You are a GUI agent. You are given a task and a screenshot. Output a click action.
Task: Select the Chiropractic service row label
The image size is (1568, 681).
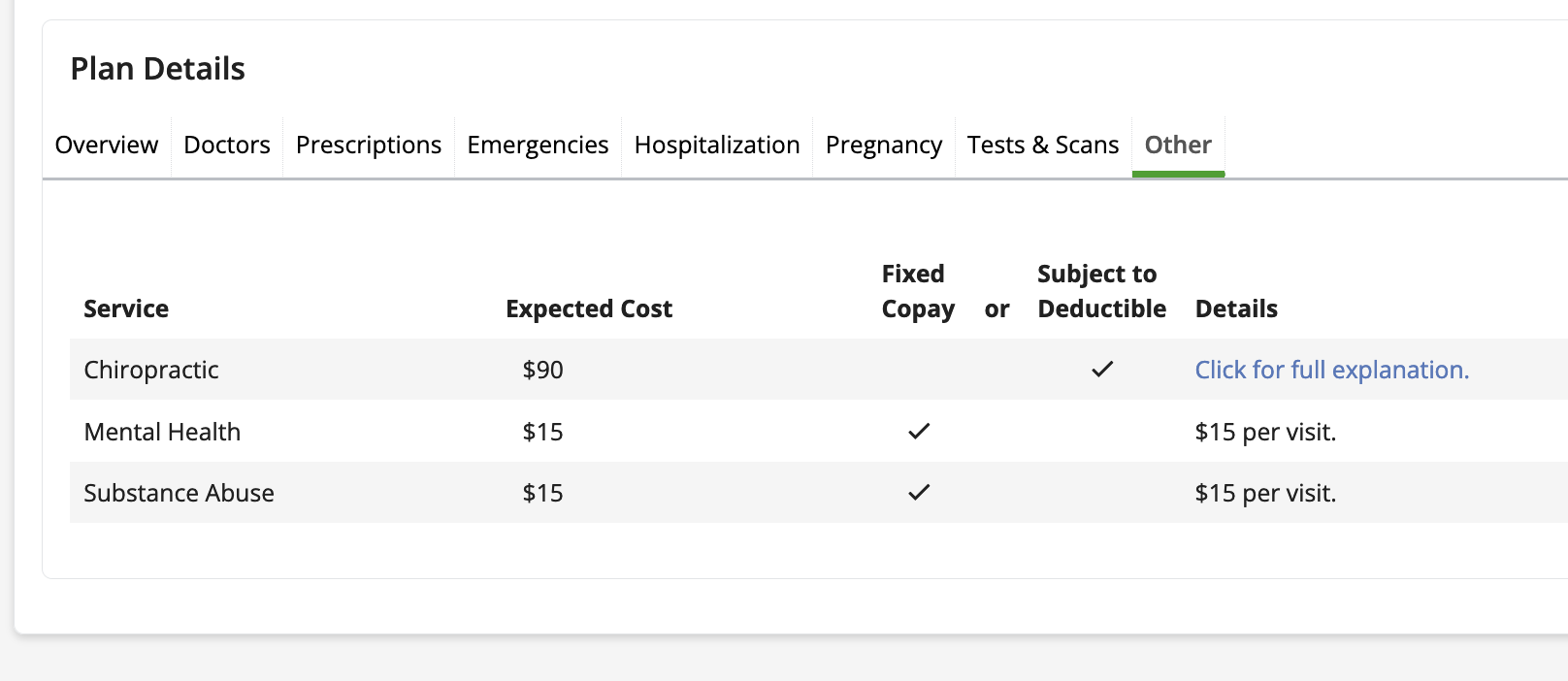[x=151, y=370]
